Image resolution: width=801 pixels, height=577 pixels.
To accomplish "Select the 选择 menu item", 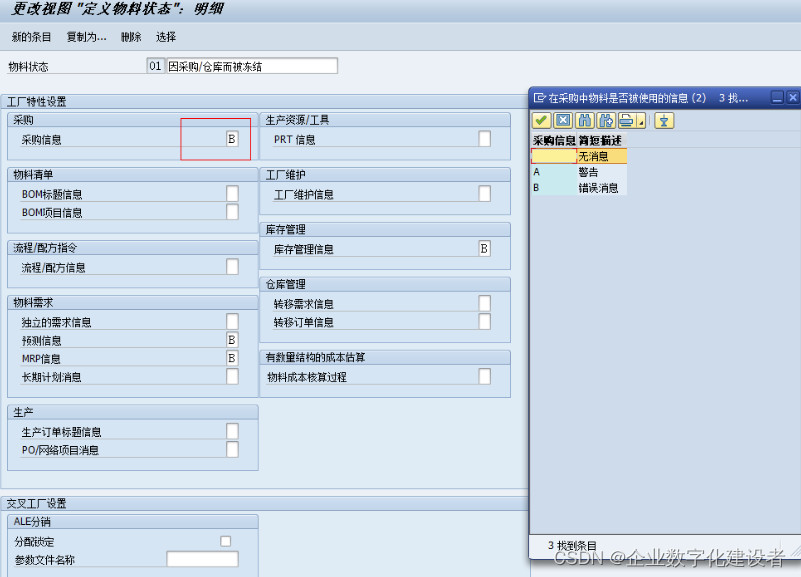I will [165, 36].
